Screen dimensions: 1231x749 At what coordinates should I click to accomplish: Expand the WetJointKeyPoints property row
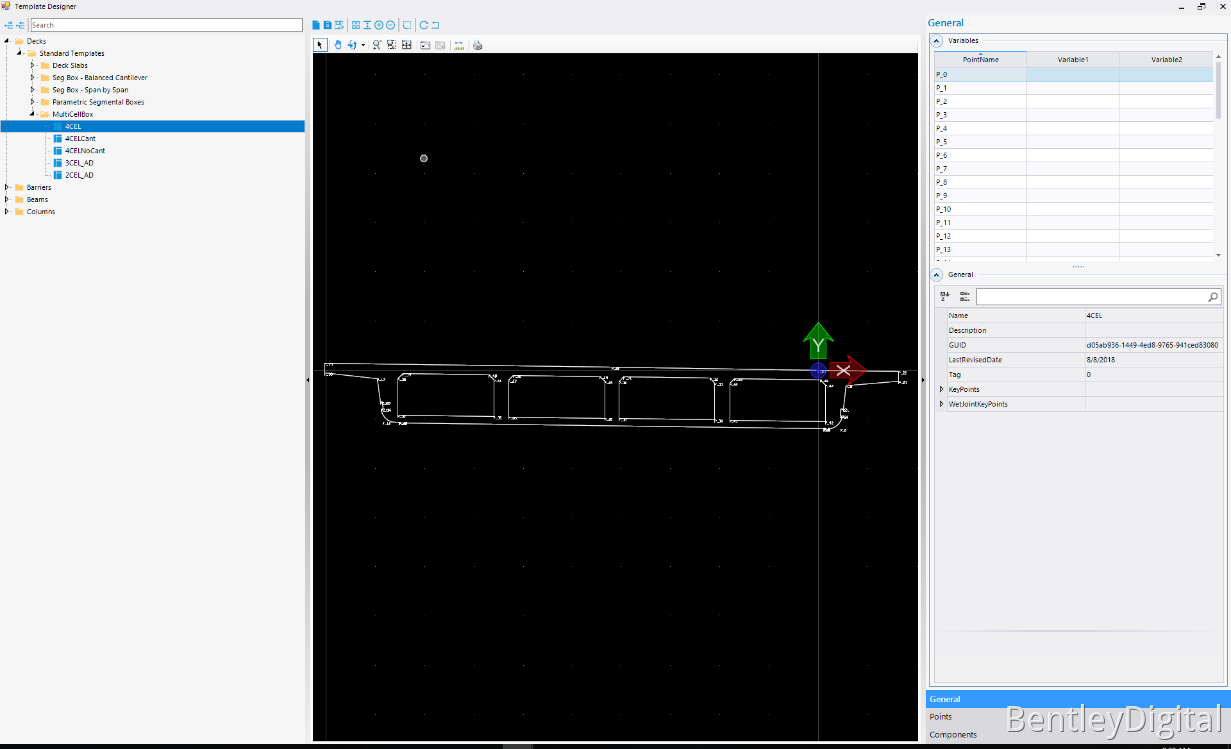941,404
